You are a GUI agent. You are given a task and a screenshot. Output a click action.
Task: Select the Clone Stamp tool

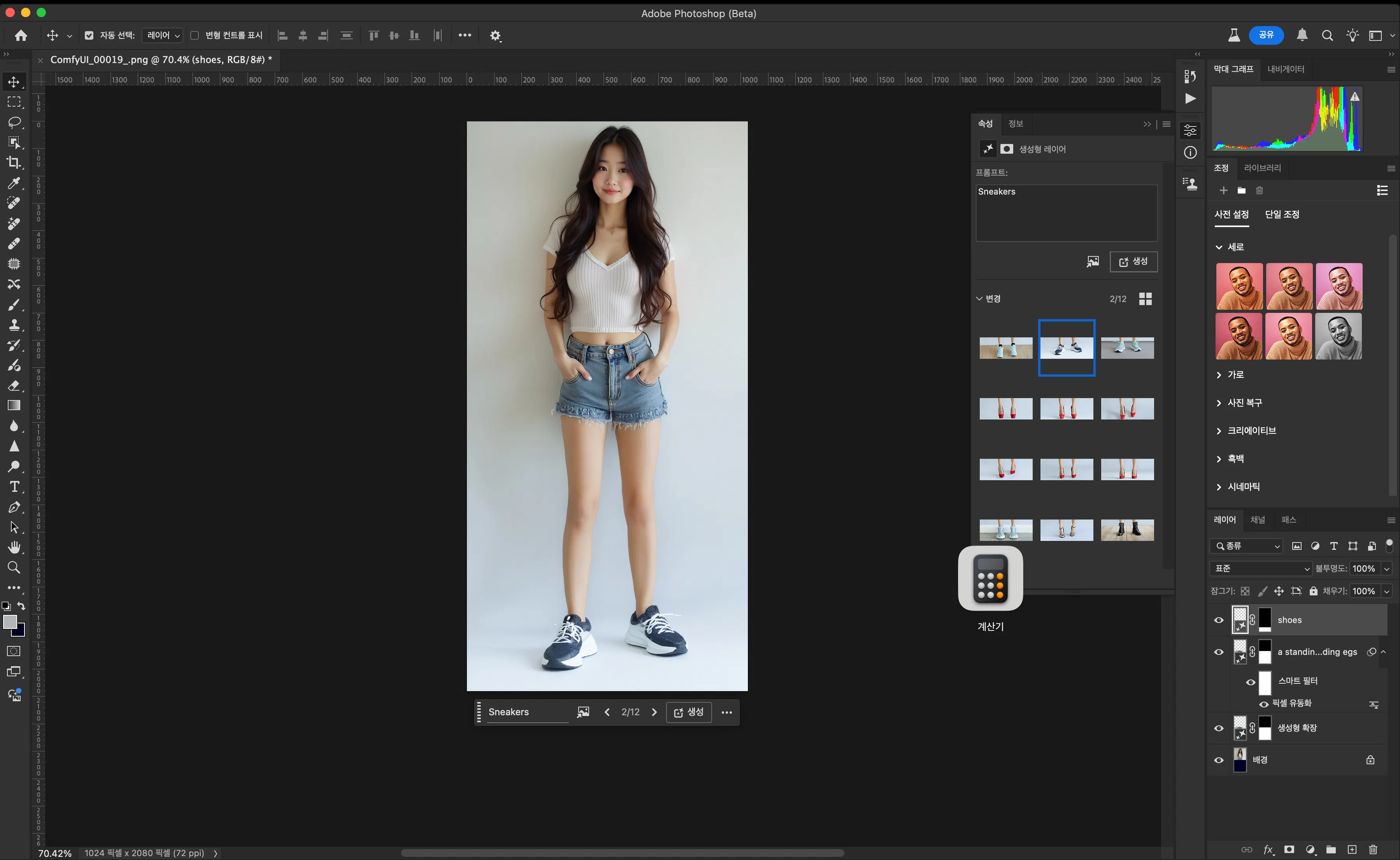click(14, 325)
